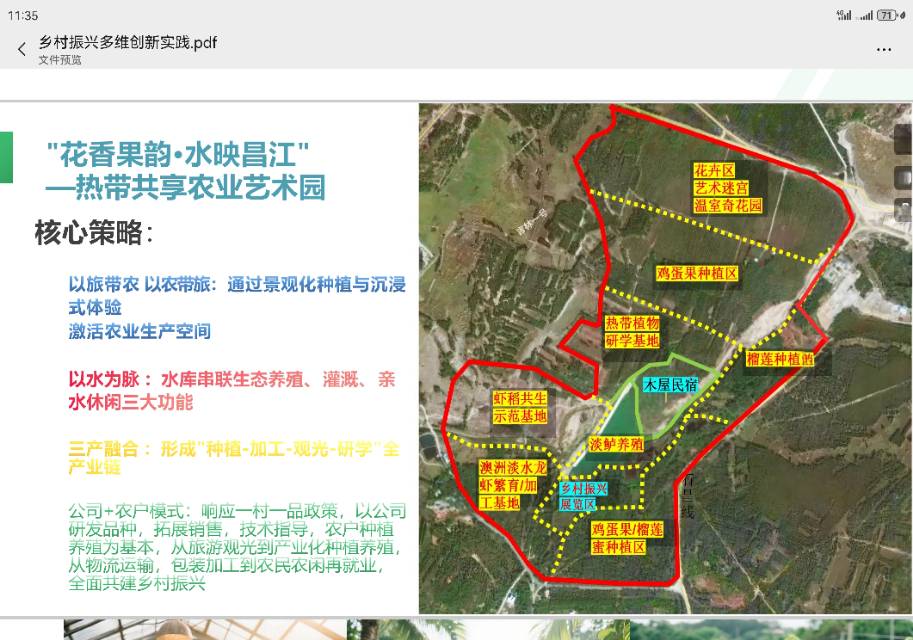This screenshot has height=640, width=913.
Task: Tap the 11:35 clock in status bar
Action: [23, 16]
